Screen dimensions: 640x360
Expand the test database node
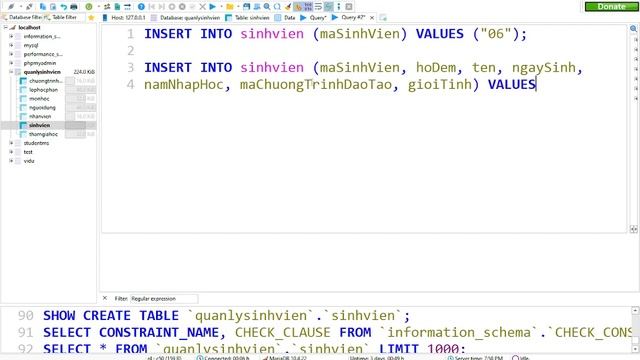click(11, 152)
